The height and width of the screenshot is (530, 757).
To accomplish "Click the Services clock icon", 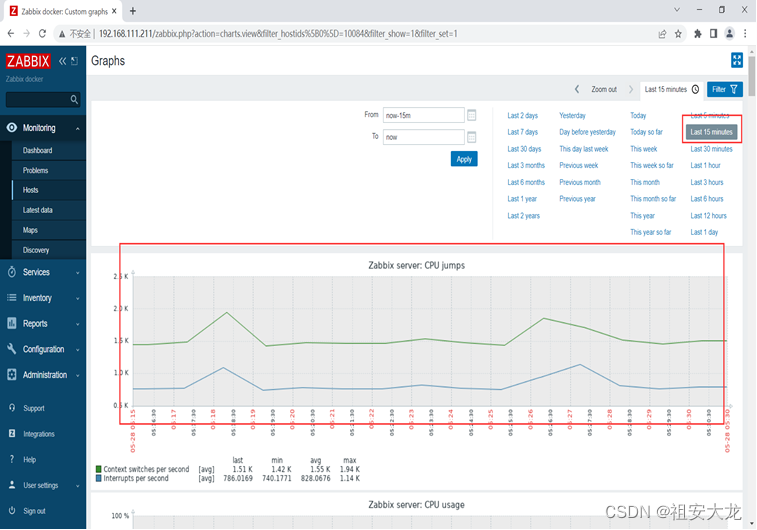I will (12, 272).
